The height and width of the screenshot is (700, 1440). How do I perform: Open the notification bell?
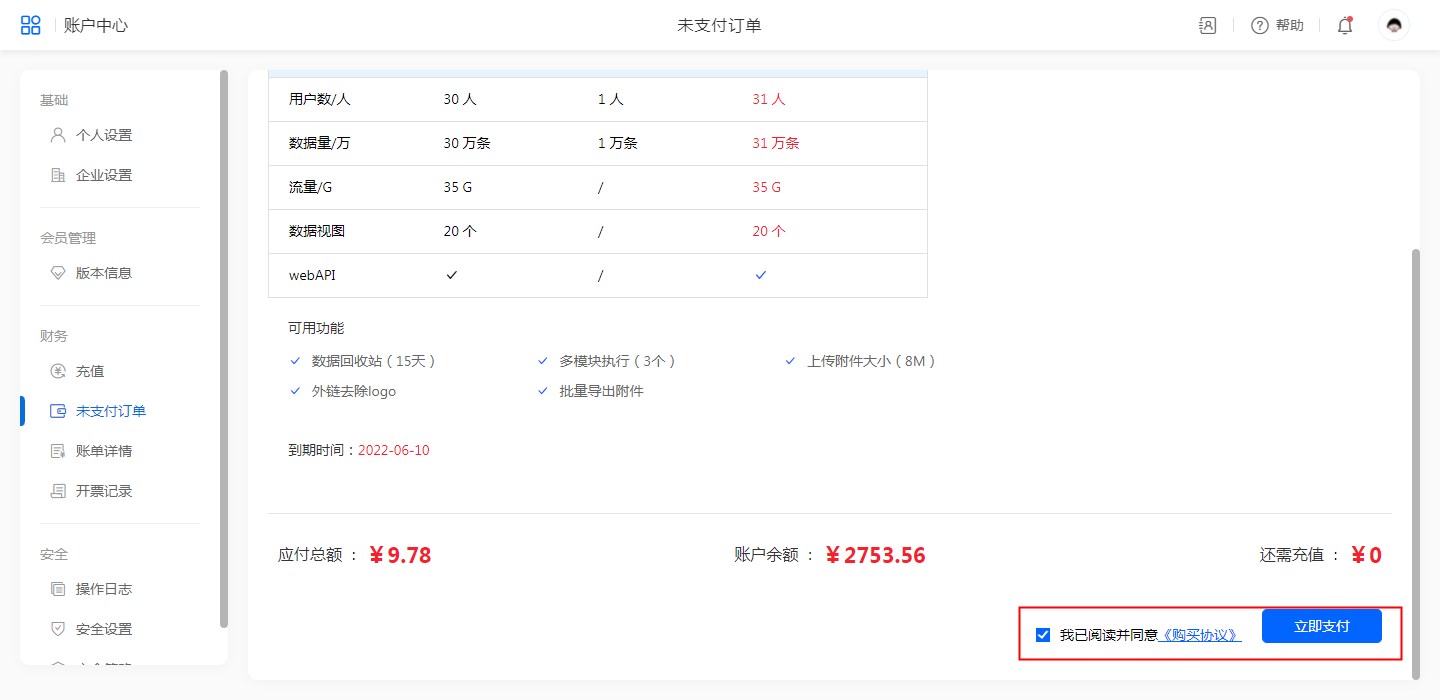[1345, 26]
